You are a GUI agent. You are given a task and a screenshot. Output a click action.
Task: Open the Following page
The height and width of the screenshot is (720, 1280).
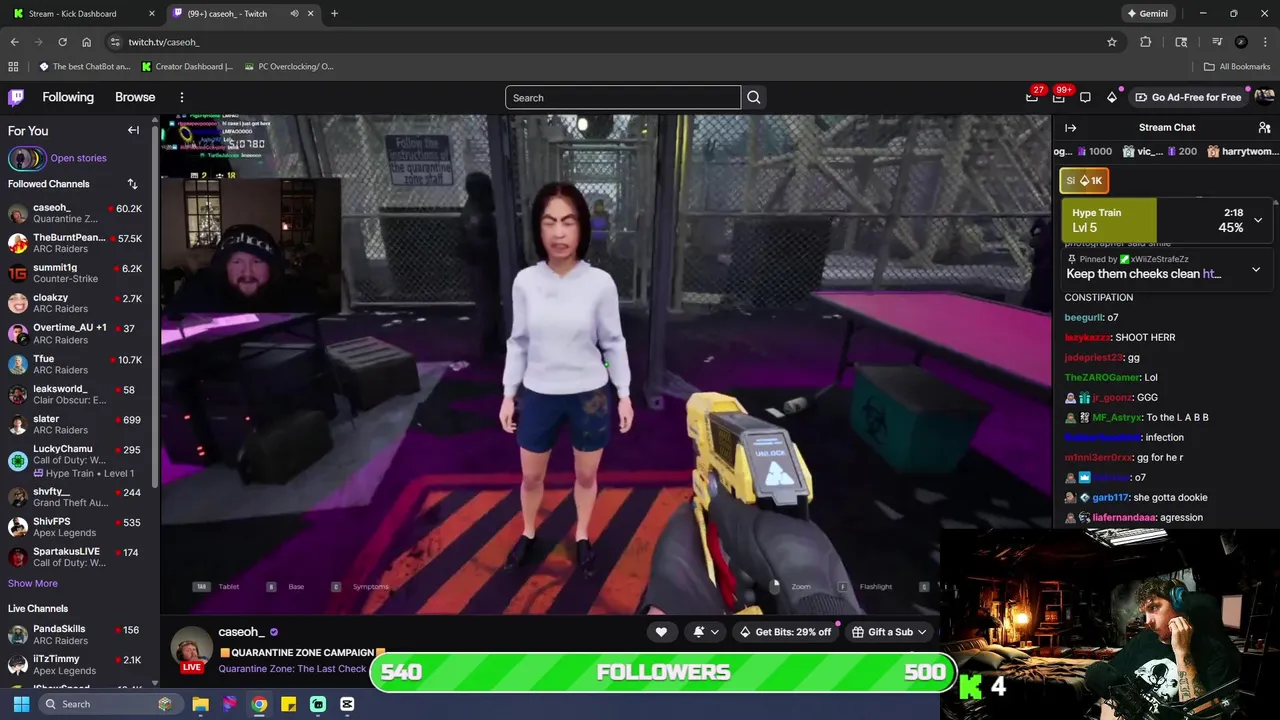pyautogui.click(x=68, y=97)
